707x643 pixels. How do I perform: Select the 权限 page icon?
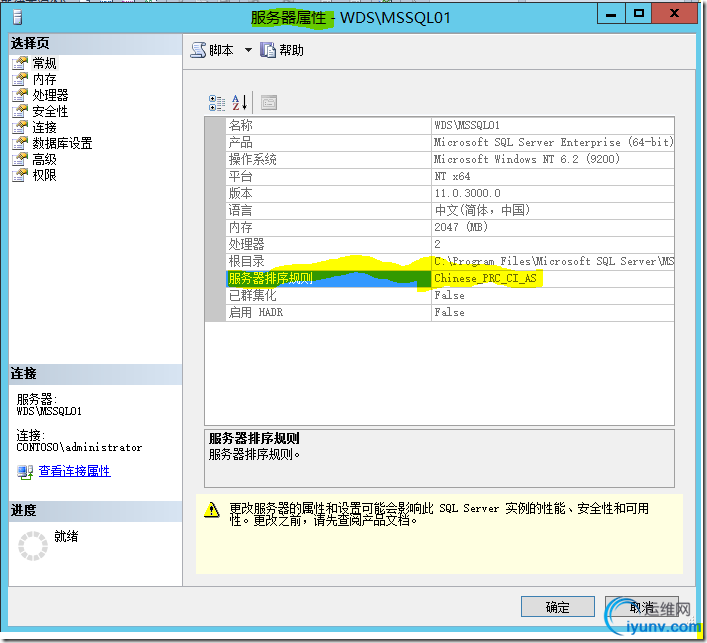[x=20, y=175]
